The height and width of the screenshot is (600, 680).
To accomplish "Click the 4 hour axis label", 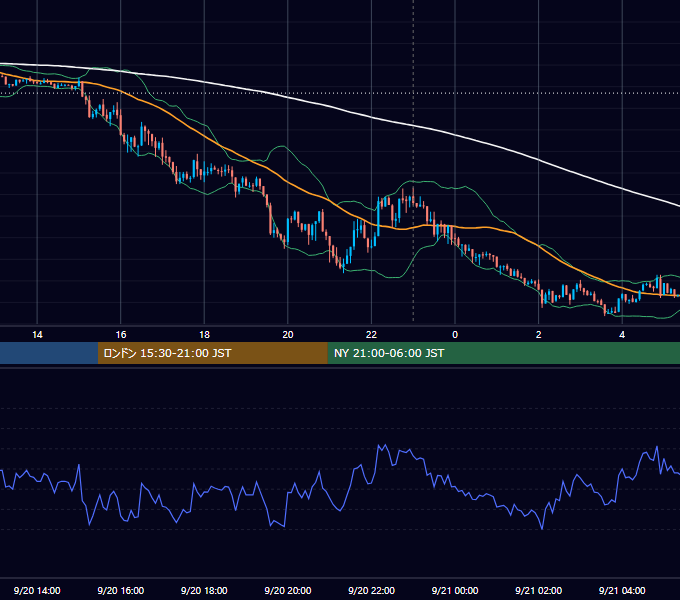I will pyautogui.click(x=622, y=335).
